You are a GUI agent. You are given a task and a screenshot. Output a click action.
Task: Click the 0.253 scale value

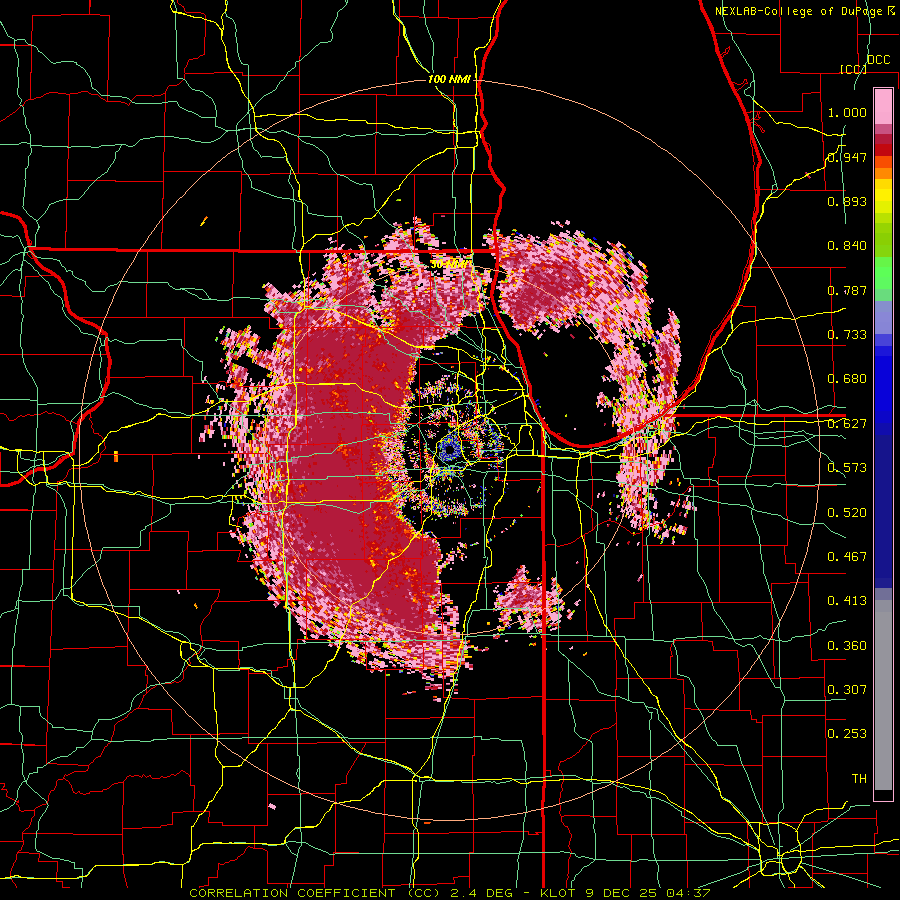(847, 734)
